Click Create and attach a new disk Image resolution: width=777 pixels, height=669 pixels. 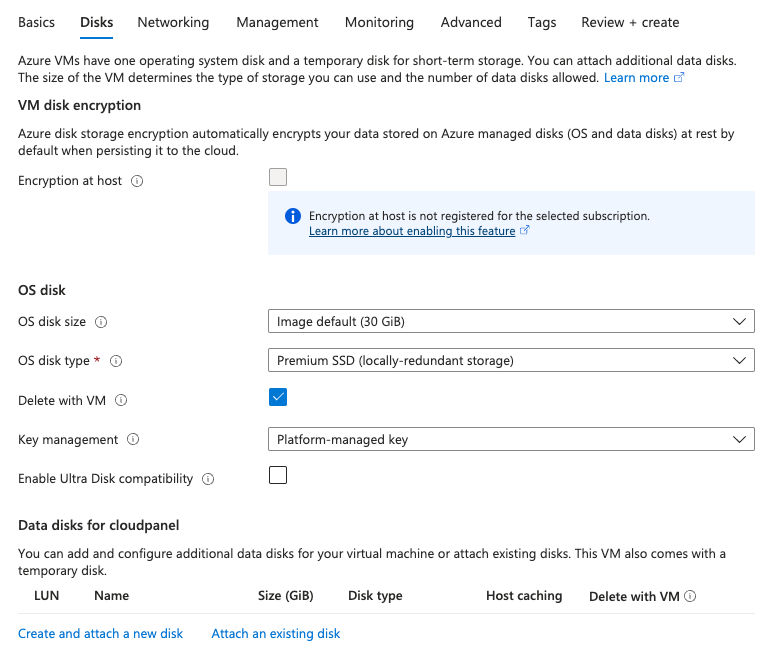tap(100, 633)
